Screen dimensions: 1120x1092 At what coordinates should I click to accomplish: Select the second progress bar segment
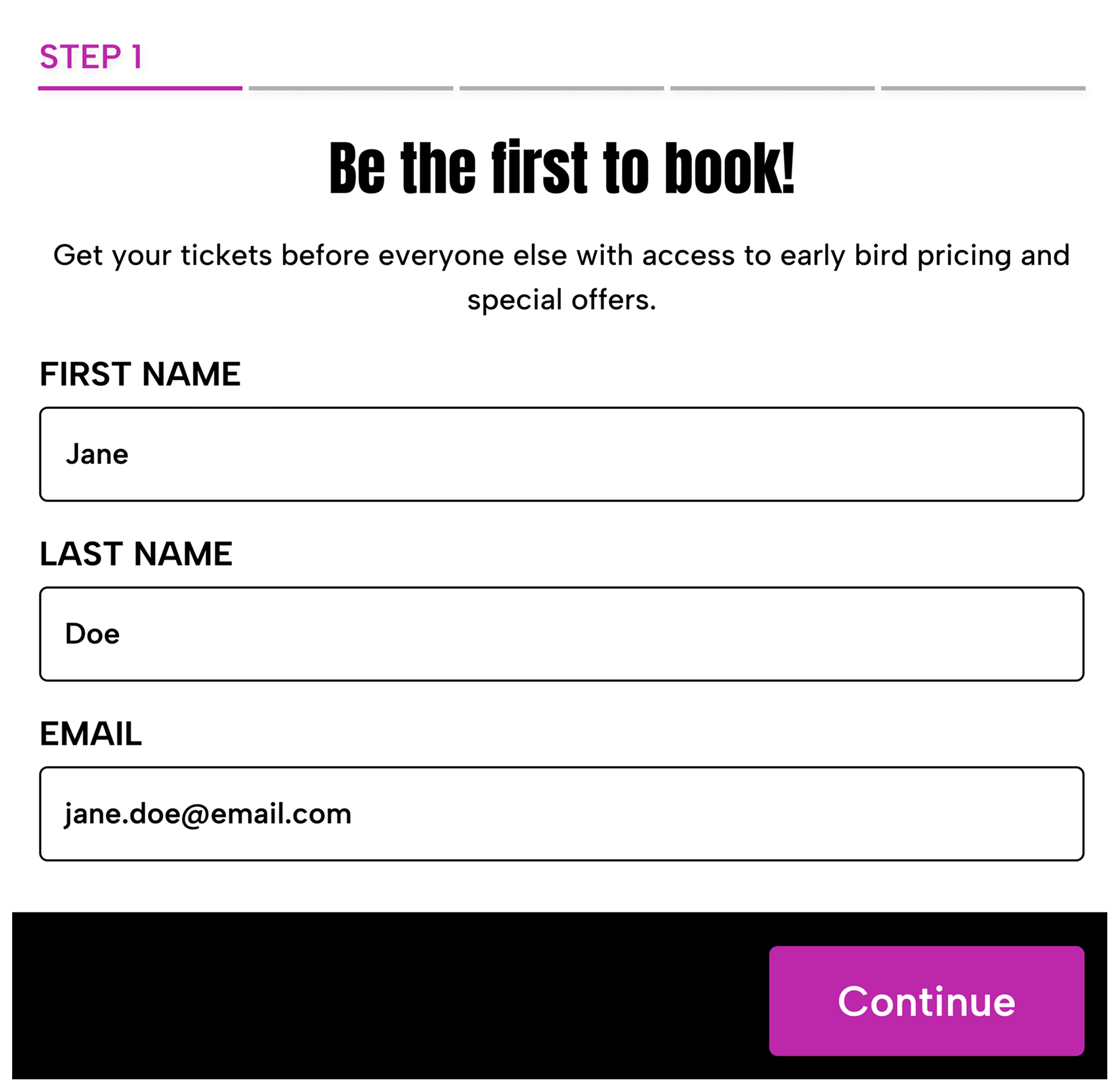coord(351,88)
